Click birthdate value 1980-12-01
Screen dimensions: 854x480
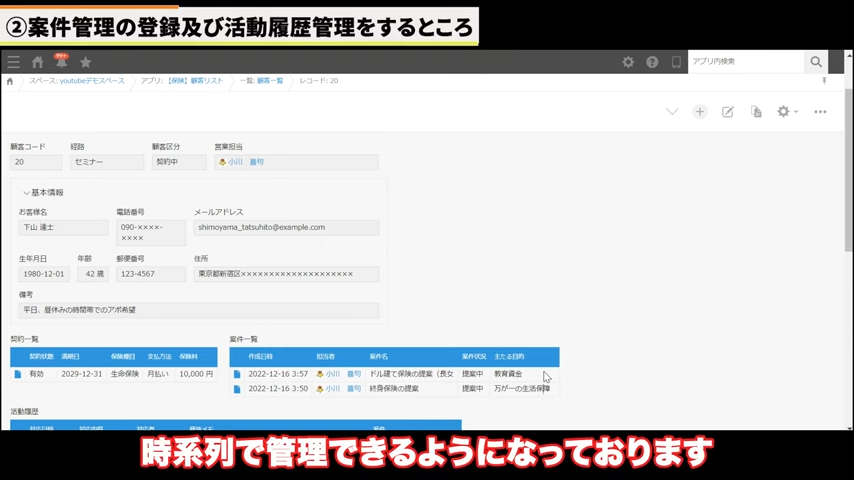tap(44, 275)
